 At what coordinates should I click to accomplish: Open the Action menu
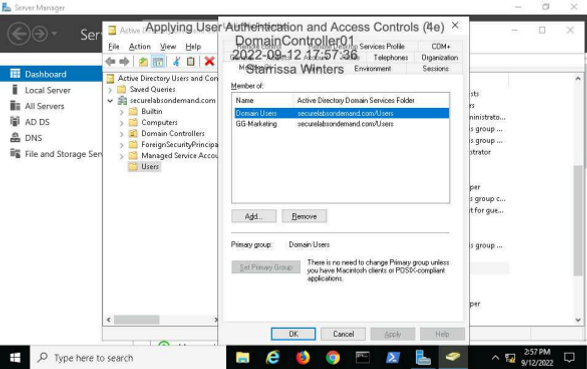tap(140, 46)
